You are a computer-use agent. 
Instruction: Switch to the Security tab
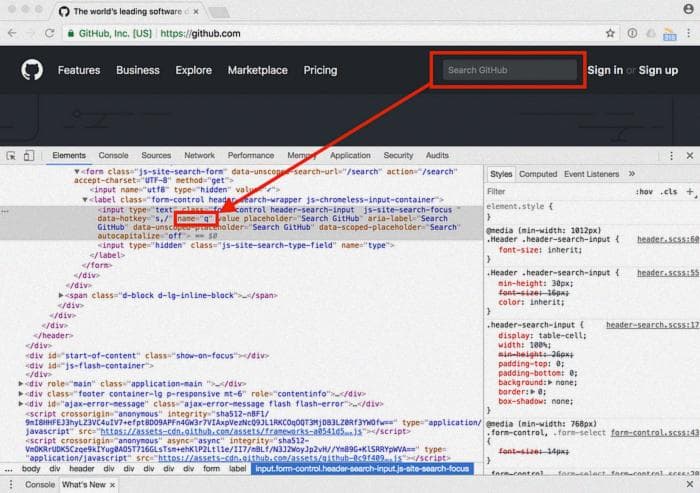coord(398,155)
